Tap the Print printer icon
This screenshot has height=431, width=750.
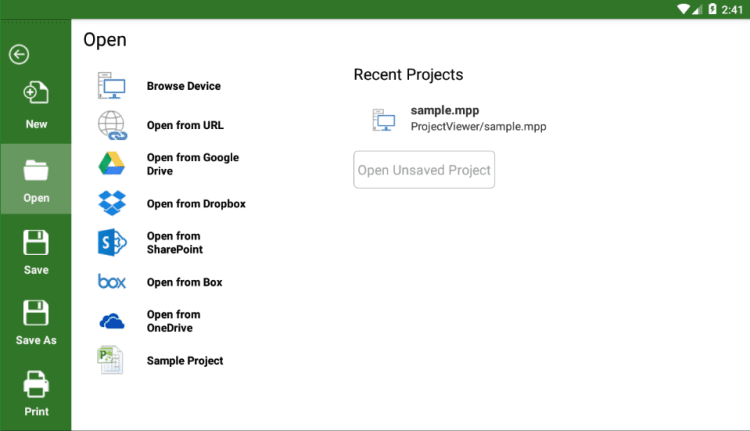[36, 384]
